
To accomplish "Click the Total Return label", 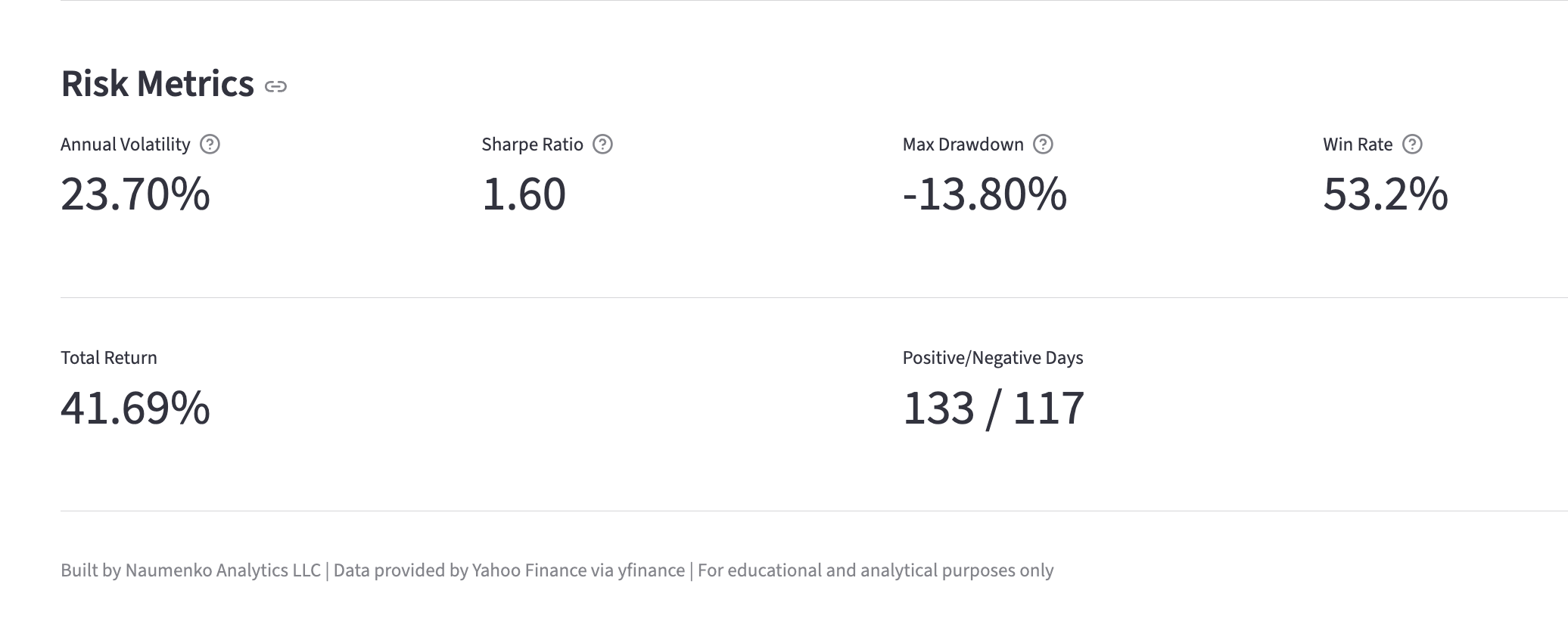I will click(109, 358).
